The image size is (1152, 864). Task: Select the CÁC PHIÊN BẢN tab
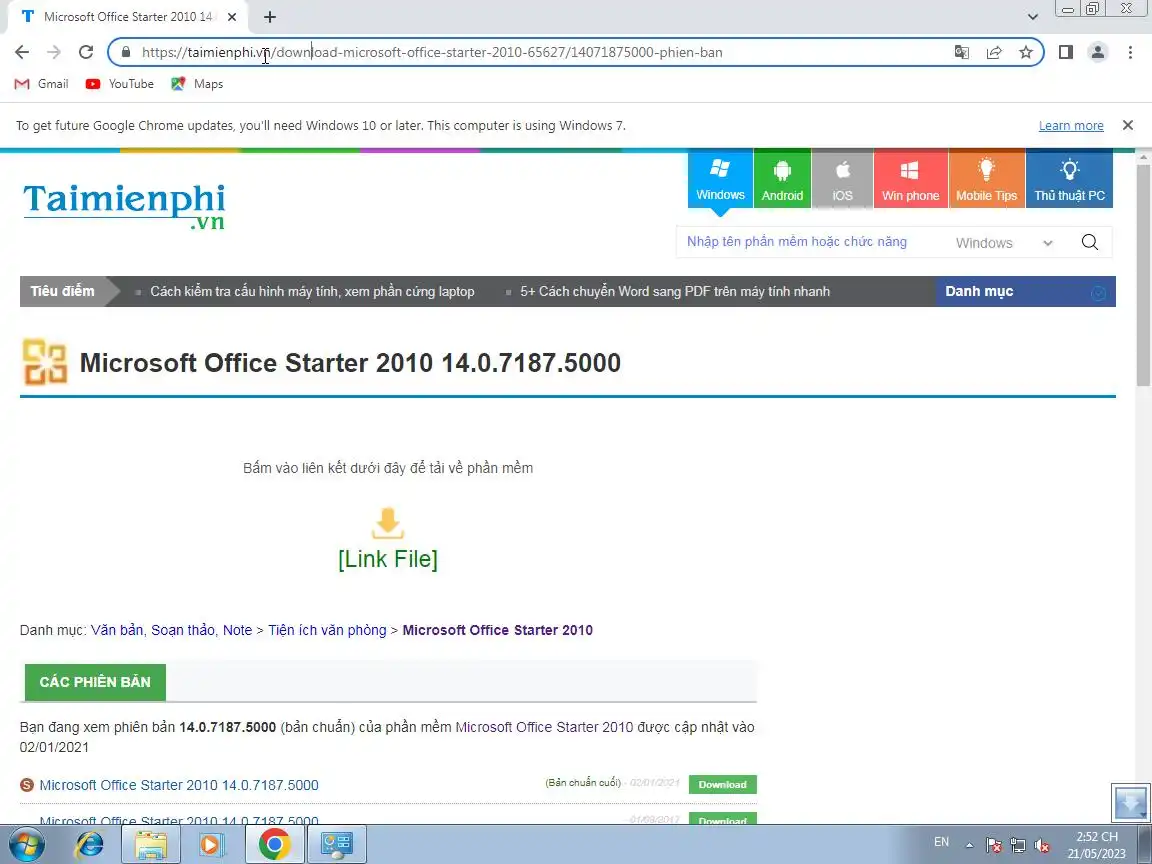click(x=96, y=682)
